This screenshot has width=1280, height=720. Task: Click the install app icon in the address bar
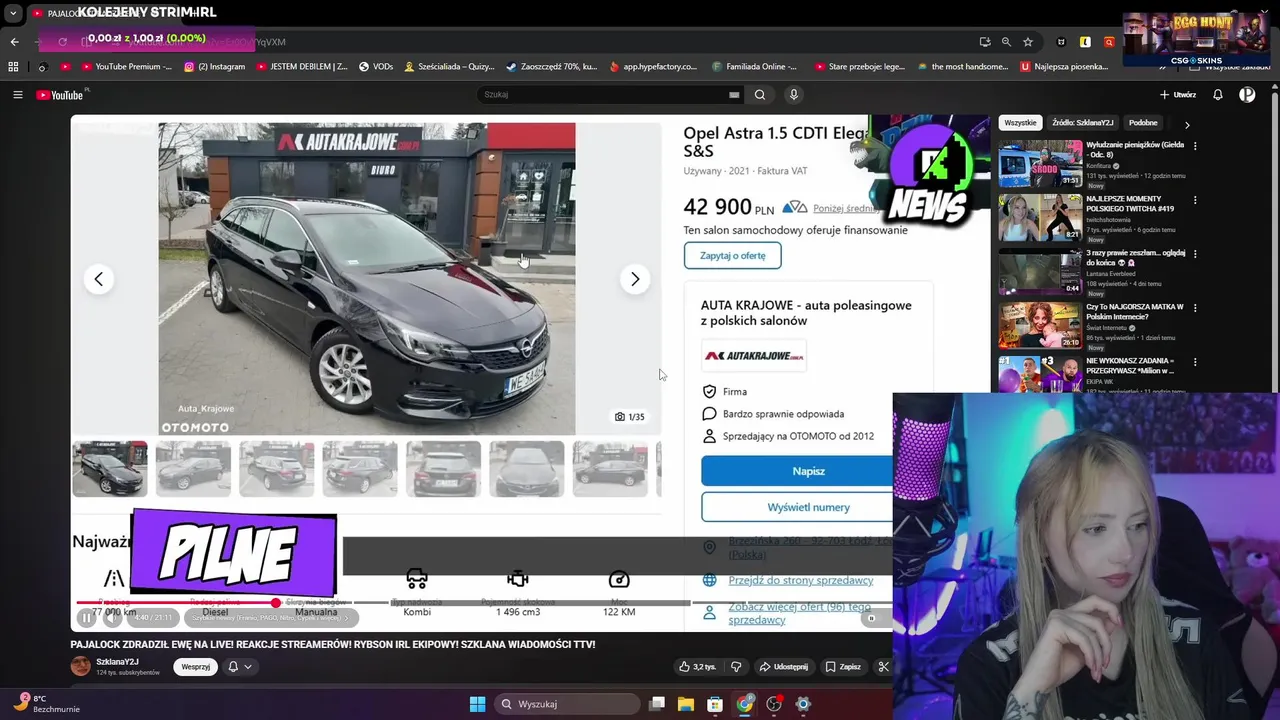pyautogui.click(x=985, y=42)
